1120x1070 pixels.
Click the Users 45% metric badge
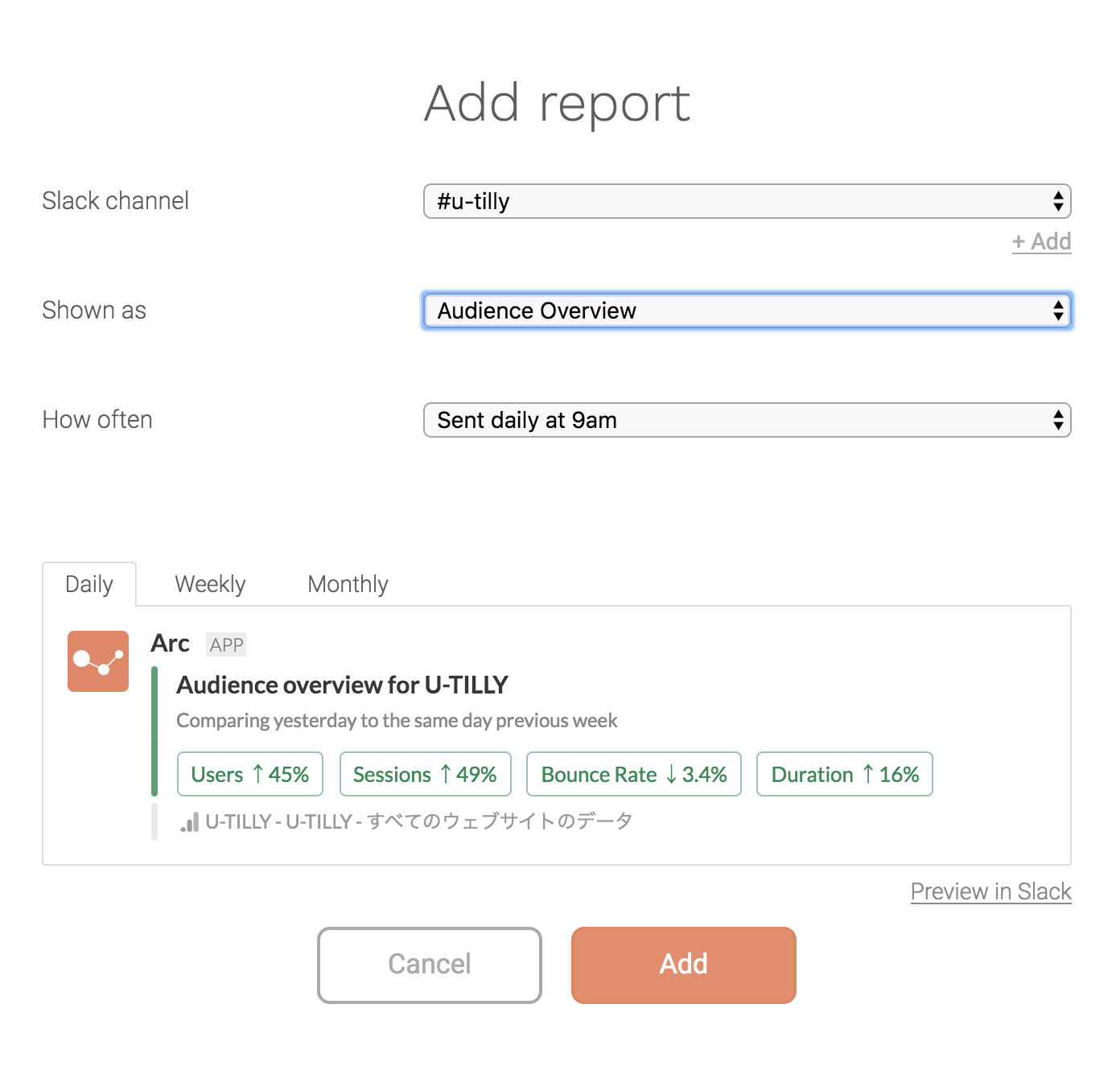point(250,774)
